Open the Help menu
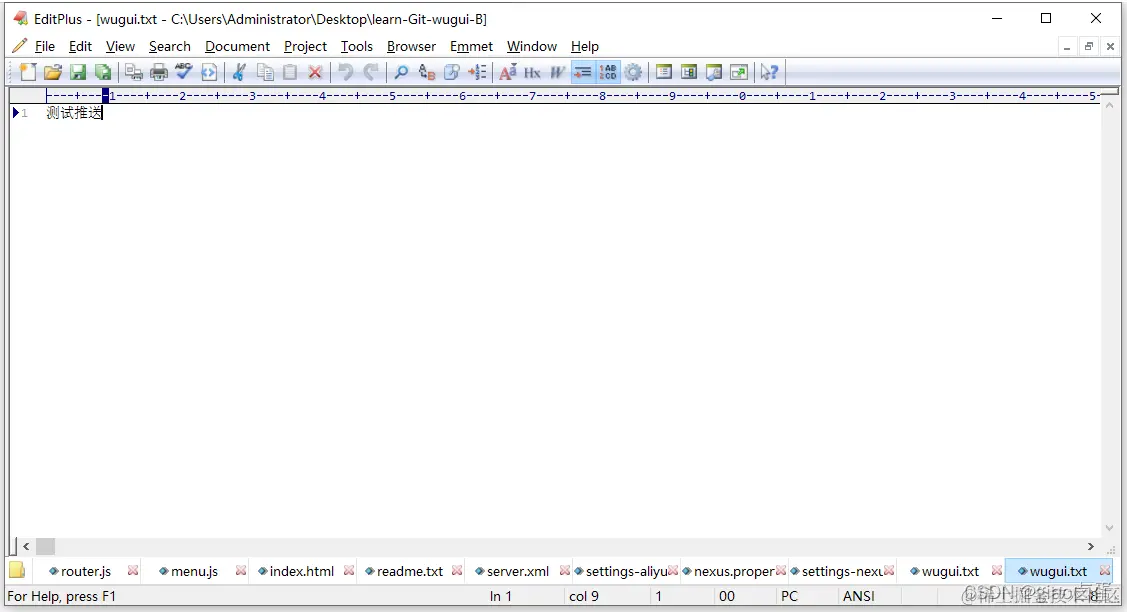 tap(585, 46)
